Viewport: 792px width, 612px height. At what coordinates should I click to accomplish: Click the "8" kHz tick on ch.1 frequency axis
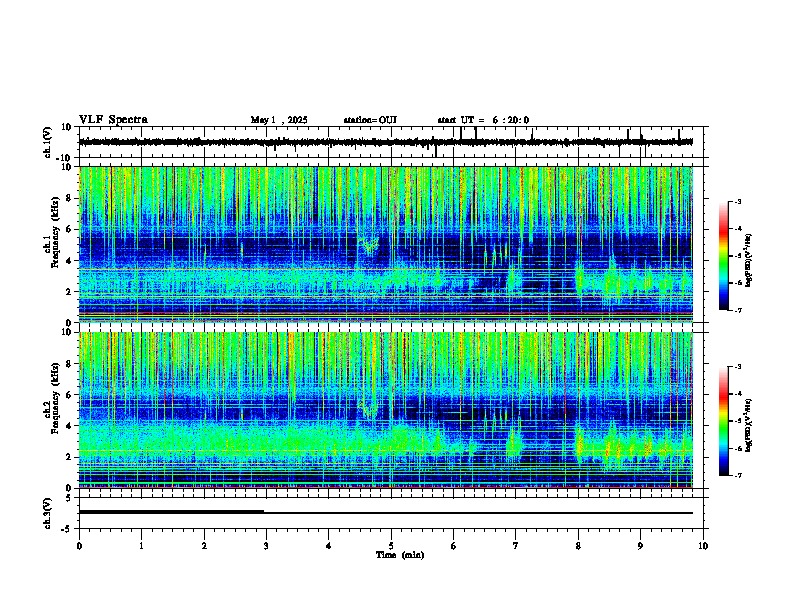[70, 198]
